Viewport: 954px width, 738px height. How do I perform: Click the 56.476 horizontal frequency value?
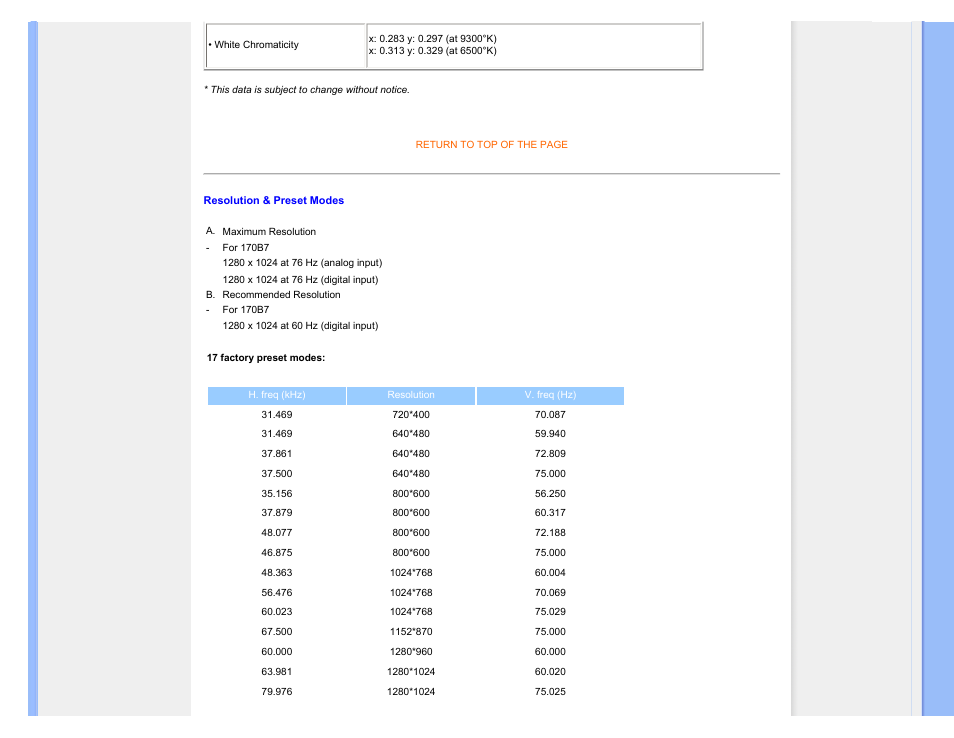(x=277, y=593)
